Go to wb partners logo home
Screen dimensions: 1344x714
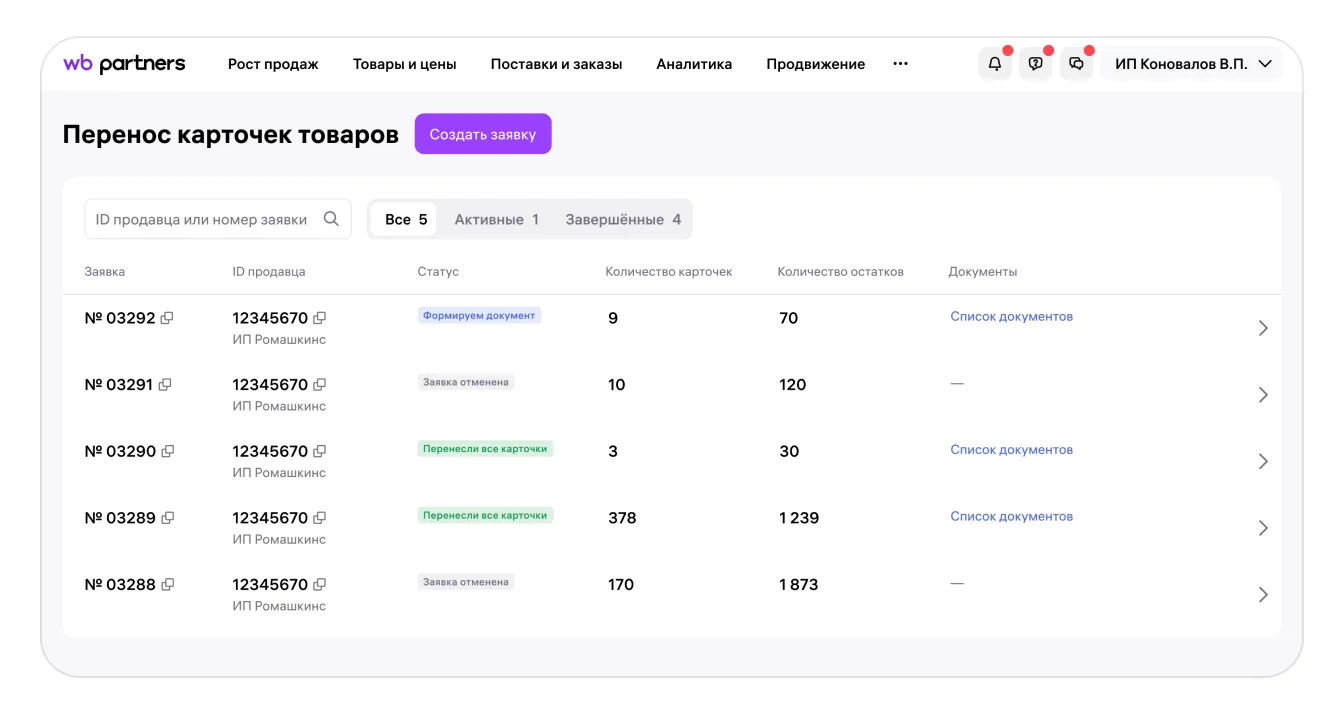(124, 63)
